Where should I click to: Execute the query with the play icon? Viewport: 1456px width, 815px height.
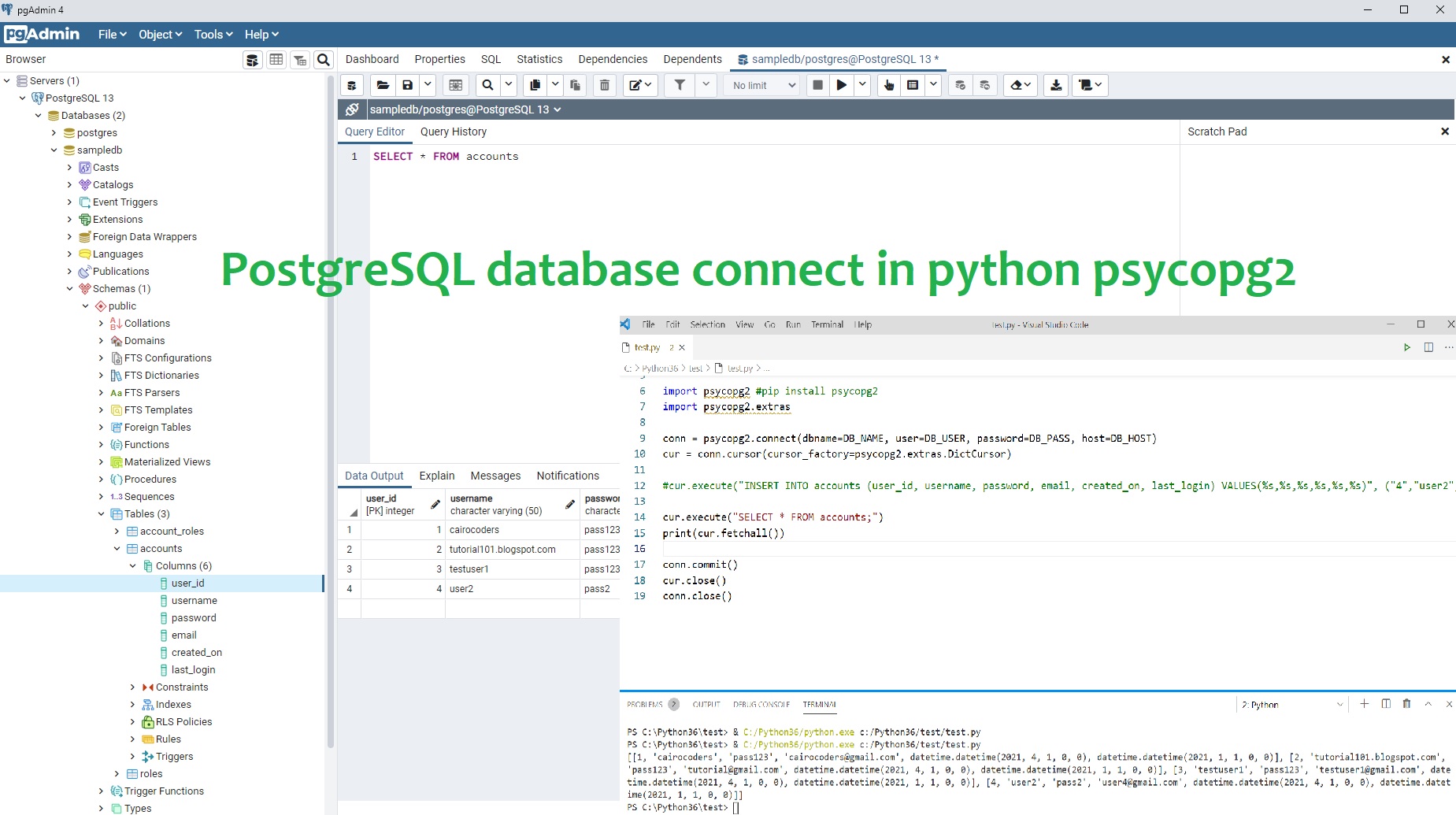(x=842, y=85)
